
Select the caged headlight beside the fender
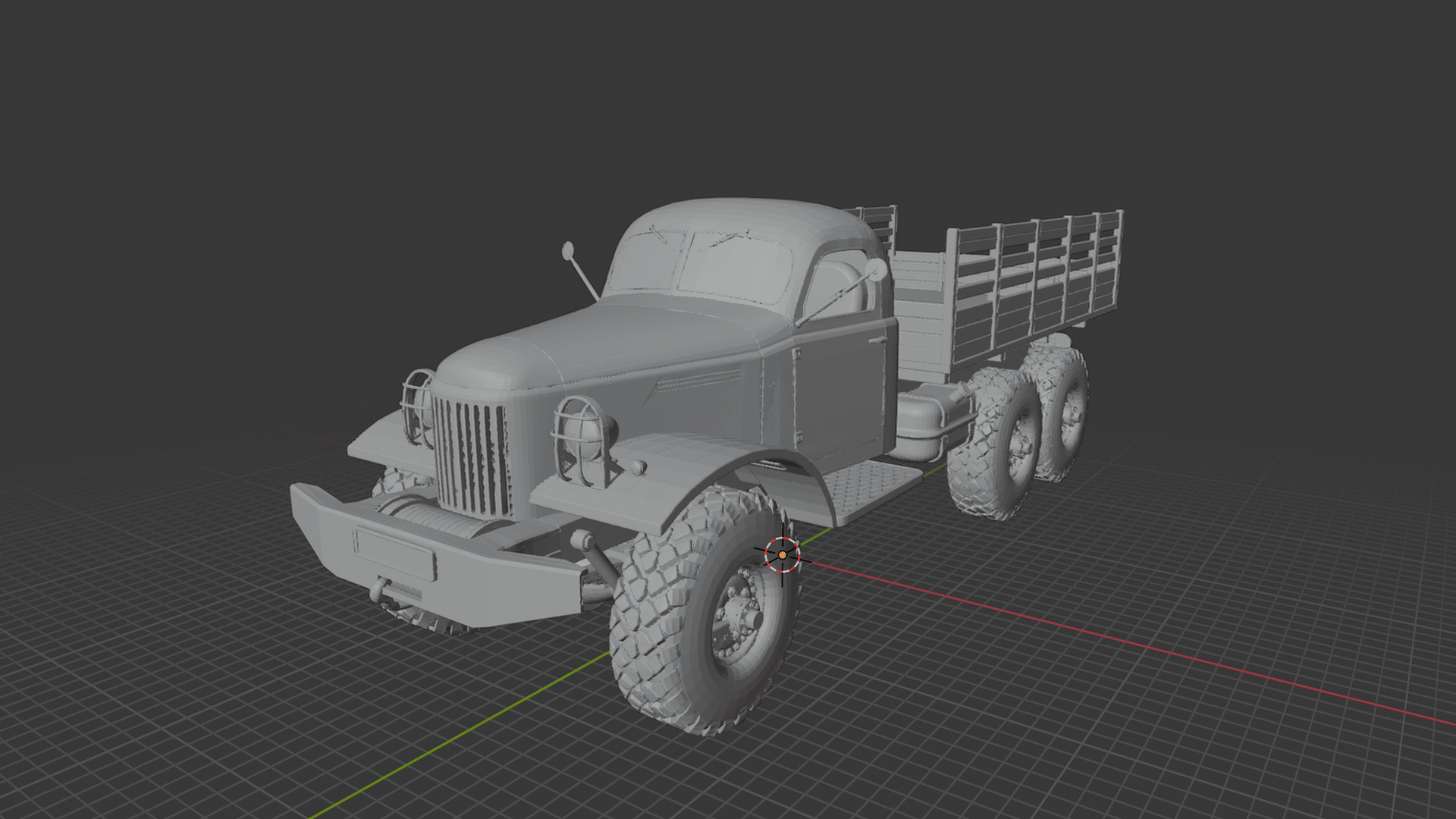point(583,441)
